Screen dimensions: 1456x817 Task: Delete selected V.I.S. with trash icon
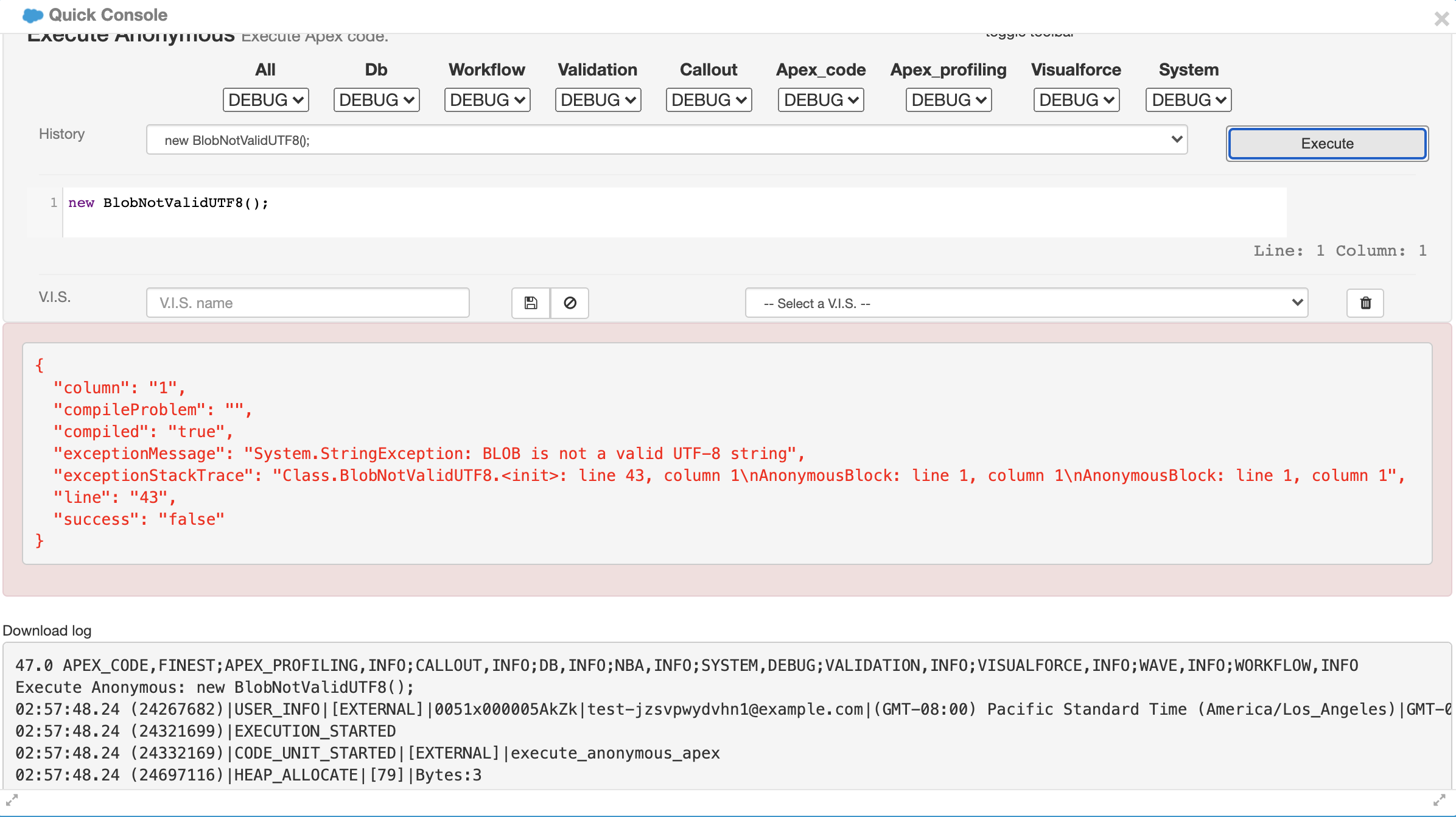click(x=1365, y=303)
